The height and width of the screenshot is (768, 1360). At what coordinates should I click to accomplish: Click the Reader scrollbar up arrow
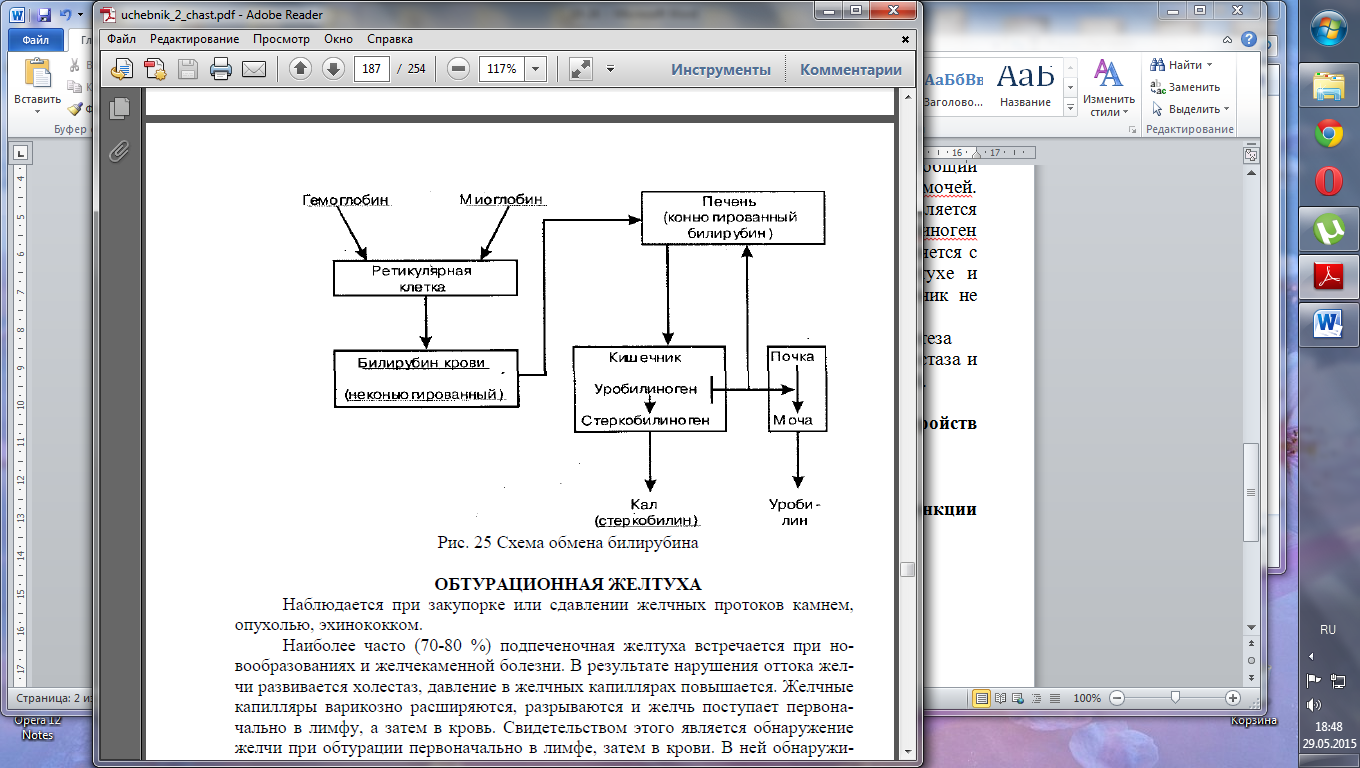[908, 97]
